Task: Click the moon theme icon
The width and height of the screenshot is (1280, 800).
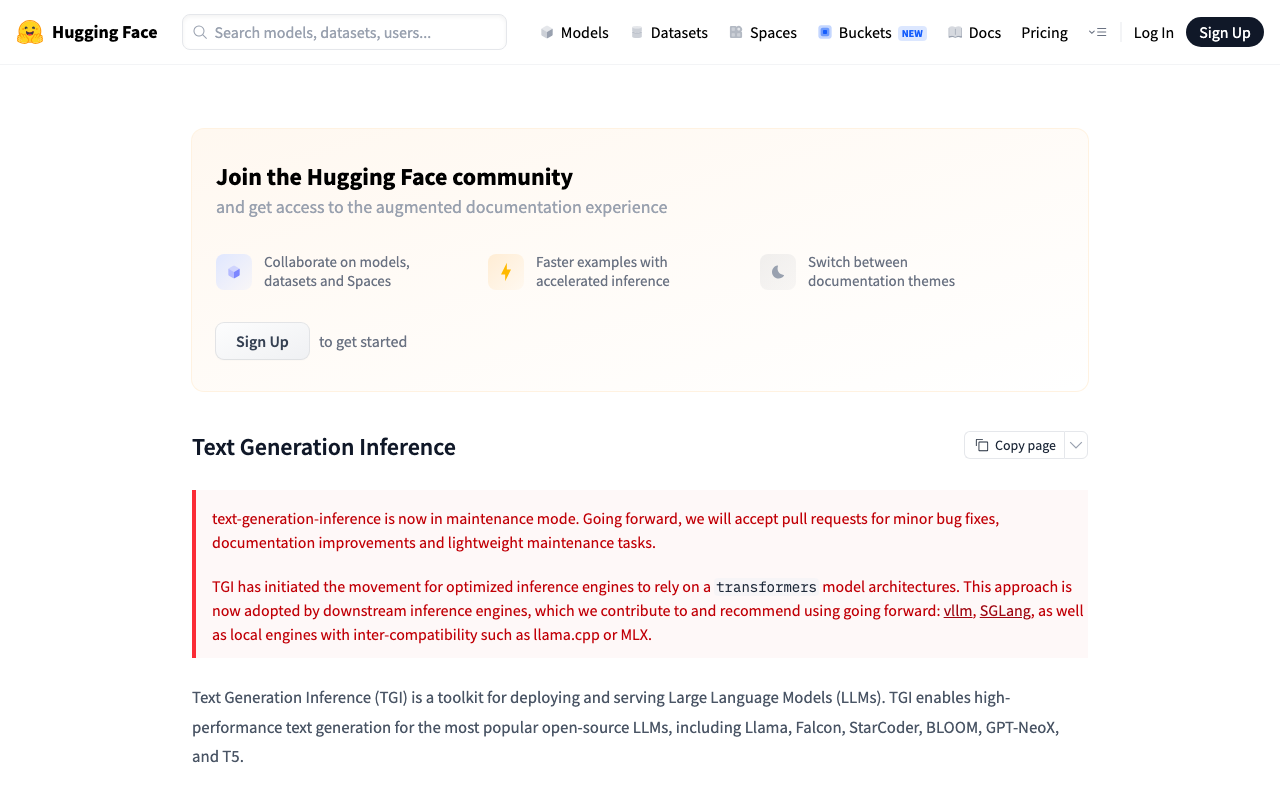Action: (x=778, y=272)
